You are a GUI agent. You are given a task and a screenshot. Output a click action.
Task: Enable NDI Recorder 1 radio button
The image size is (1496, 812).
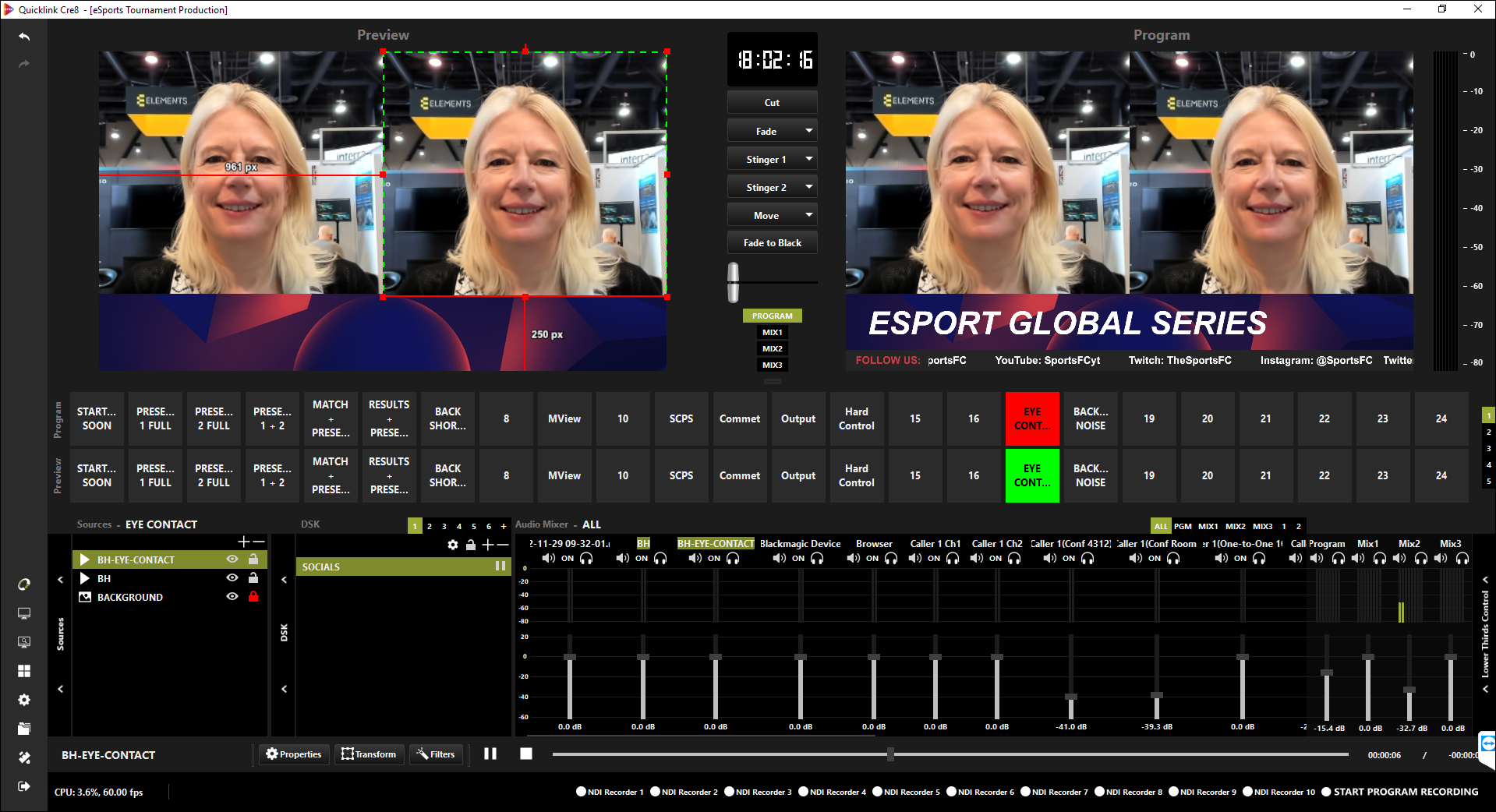pos(581,792)
